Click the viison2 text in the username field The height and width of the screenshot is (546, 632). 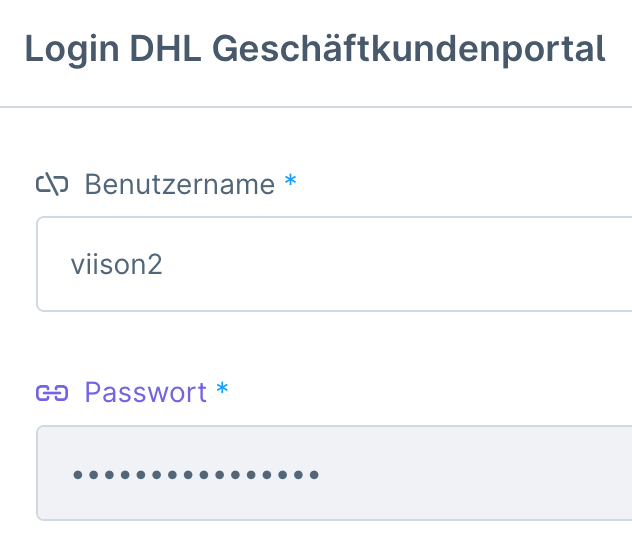[x=116, y=264]
